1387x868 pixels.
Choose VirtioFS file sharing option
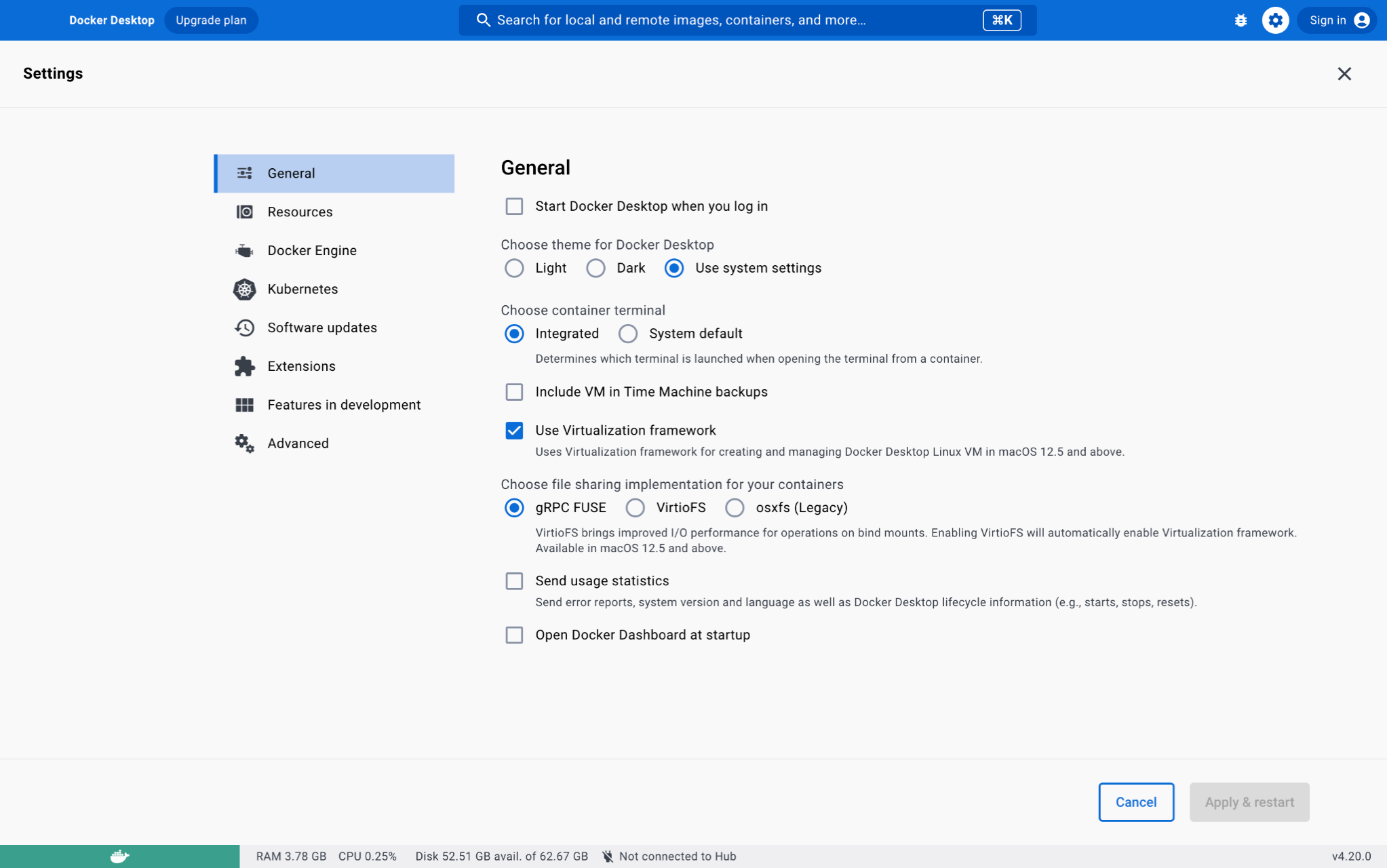pos(635,508)
